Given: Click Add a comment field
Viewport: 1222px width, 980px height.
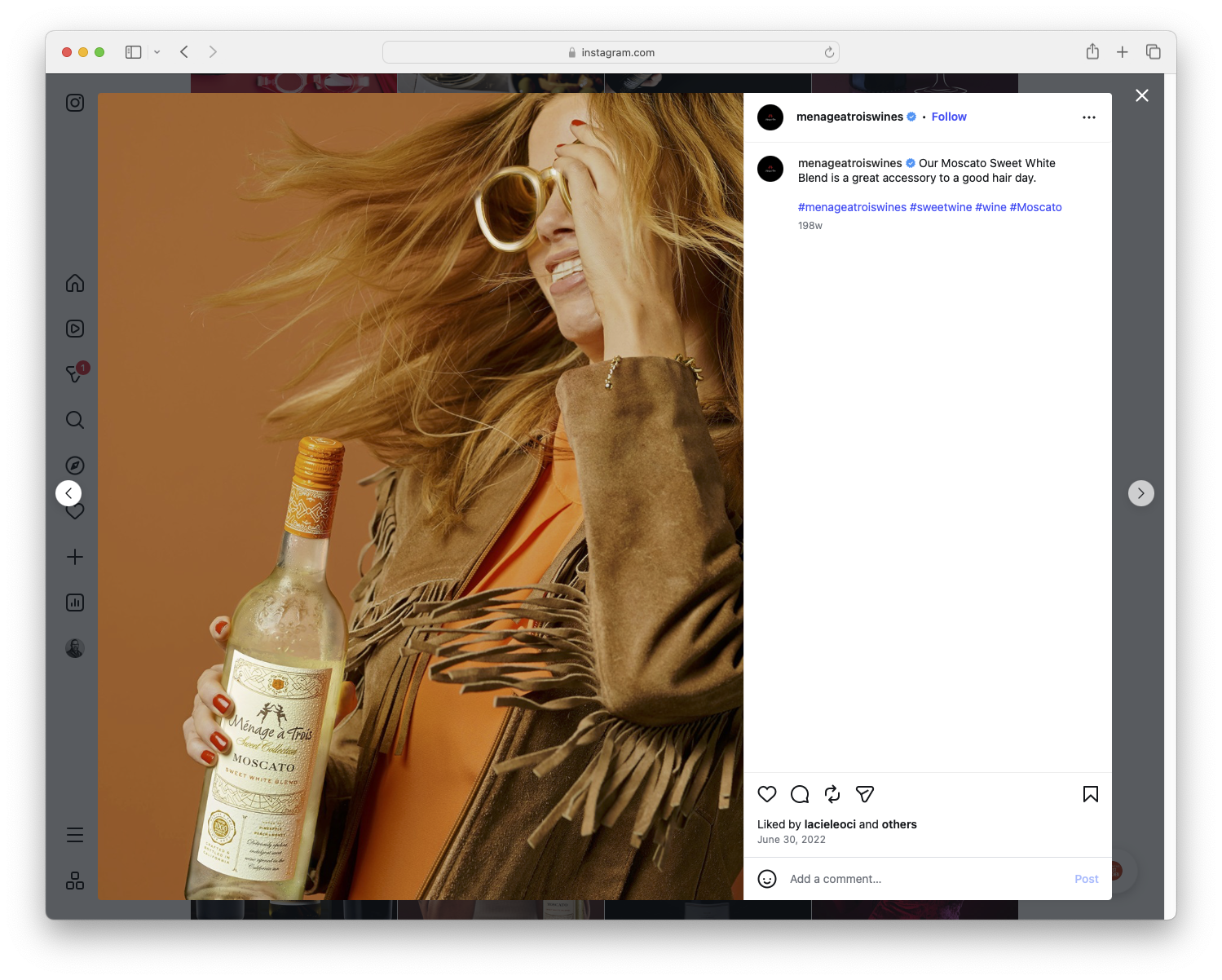Looking at the screenshot, I should coord(925,879).
